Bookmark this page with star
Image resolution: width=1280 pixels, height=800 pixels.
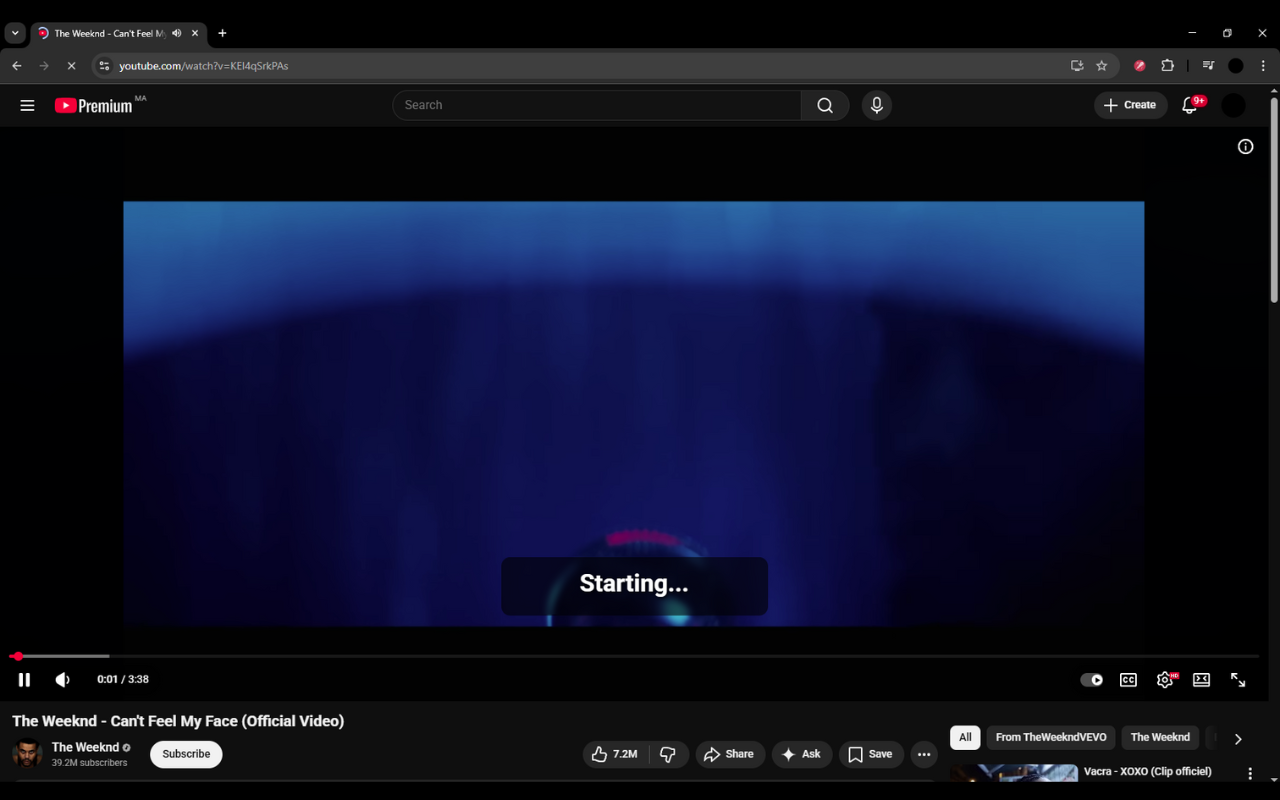point(1102,66)
